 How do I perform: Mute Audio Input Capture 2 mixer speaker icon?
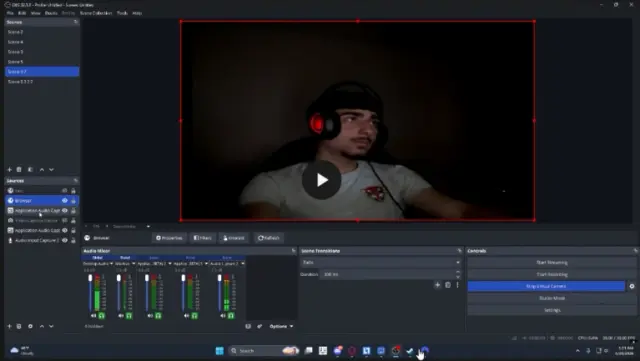point(223,316)
